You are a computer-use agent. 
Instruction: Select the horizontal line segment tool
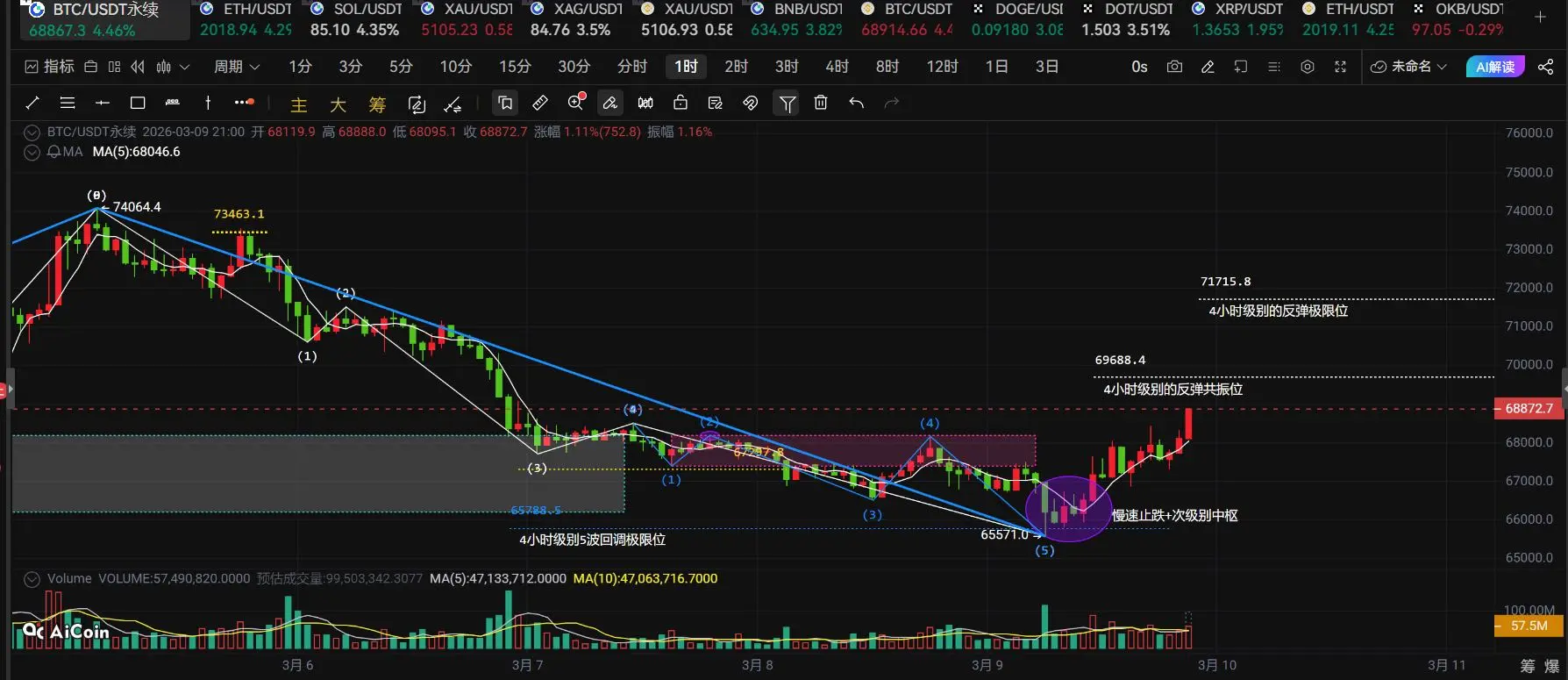click(x=103, y=103)
